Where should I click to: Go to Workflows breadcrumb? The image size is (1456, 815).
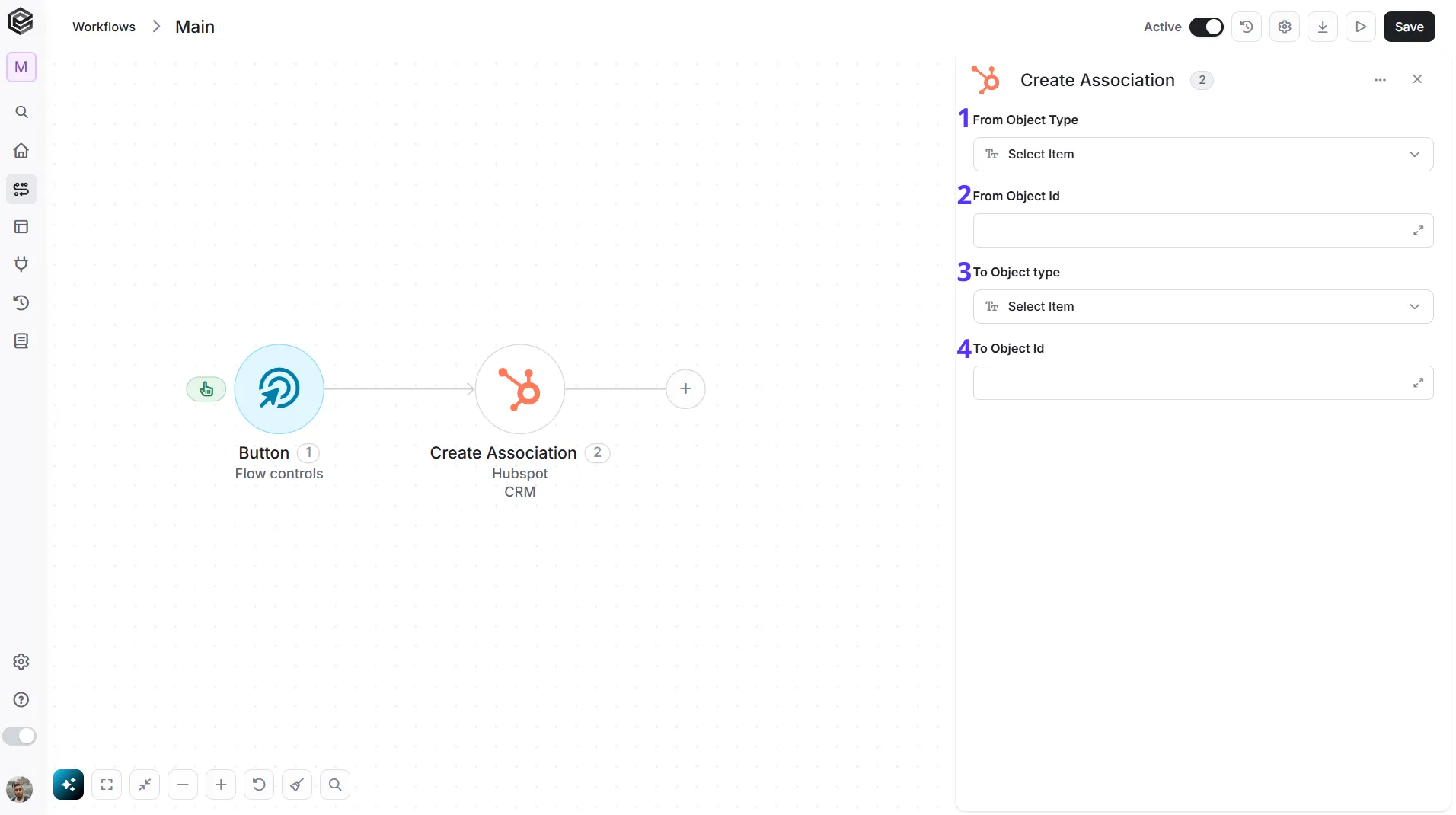click(x=104, y=27)
